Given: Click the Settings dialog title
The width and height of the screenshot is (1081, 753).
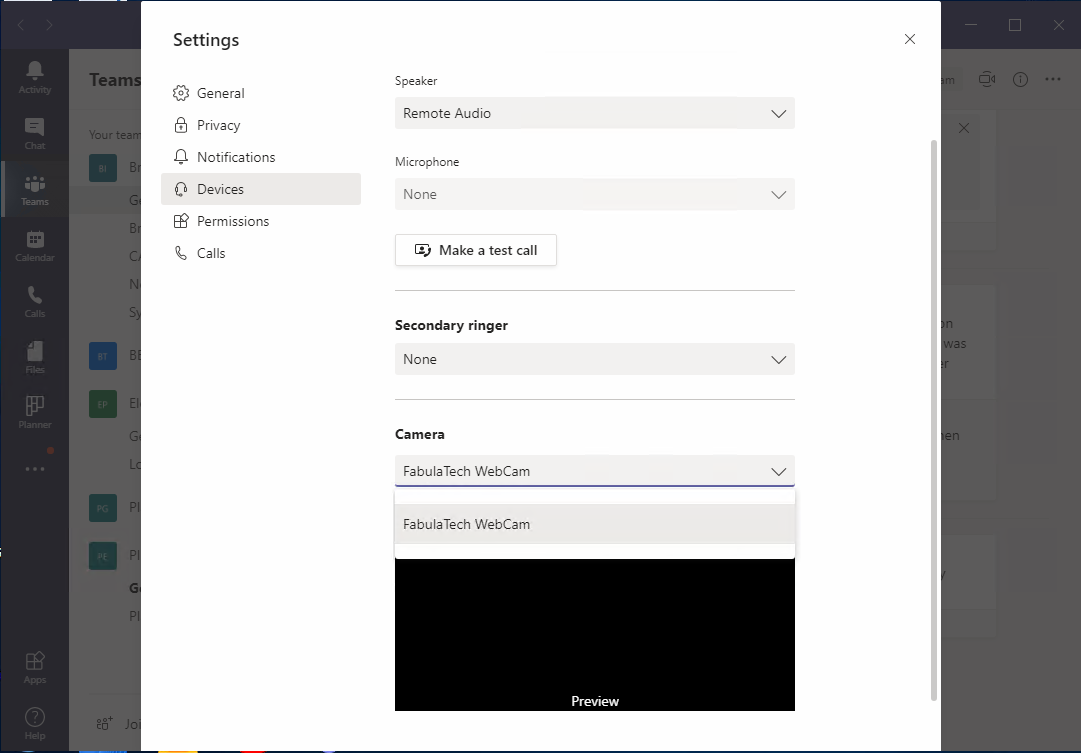Looking at the screenshot, I should pos(206,40).
